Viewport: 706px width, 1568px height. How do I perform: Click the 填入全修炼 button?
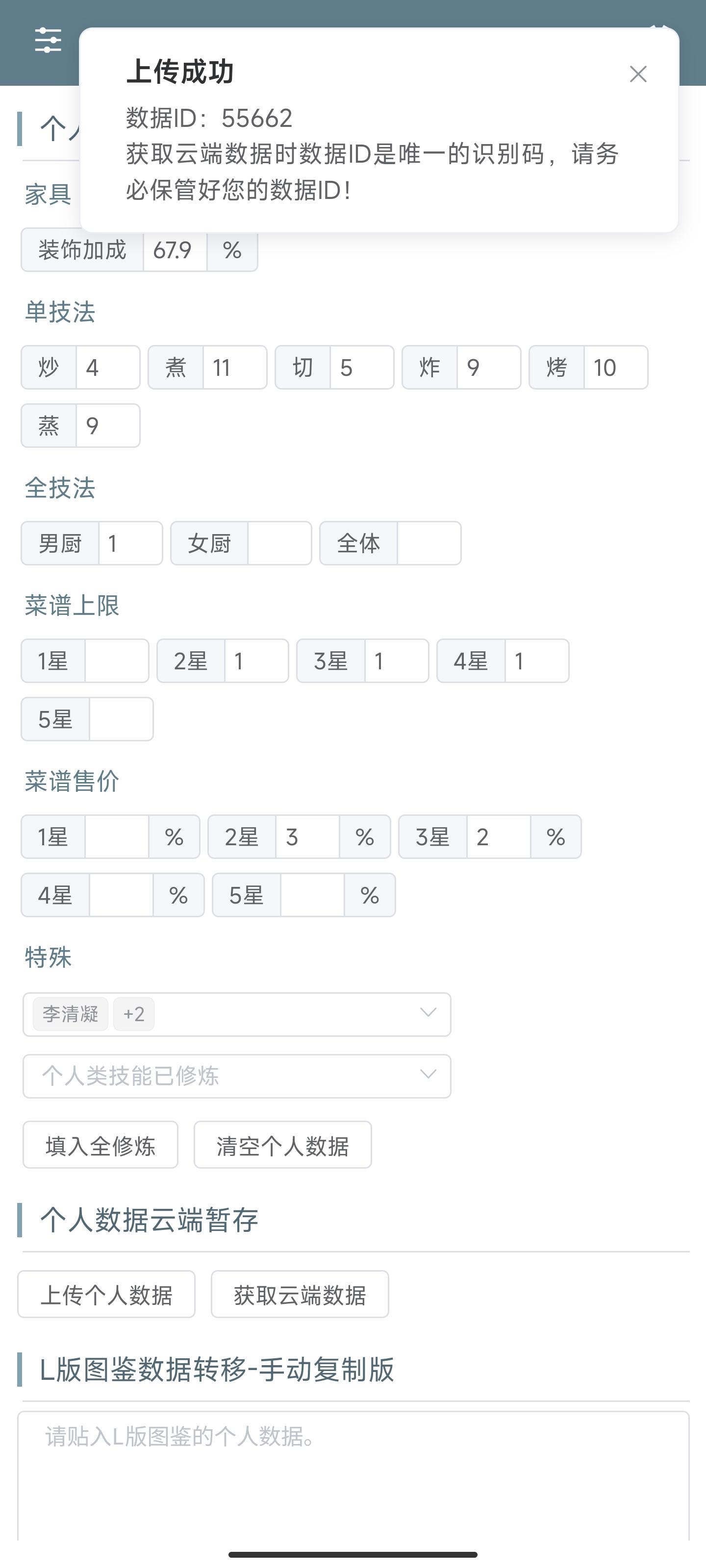click(101, 1145)
